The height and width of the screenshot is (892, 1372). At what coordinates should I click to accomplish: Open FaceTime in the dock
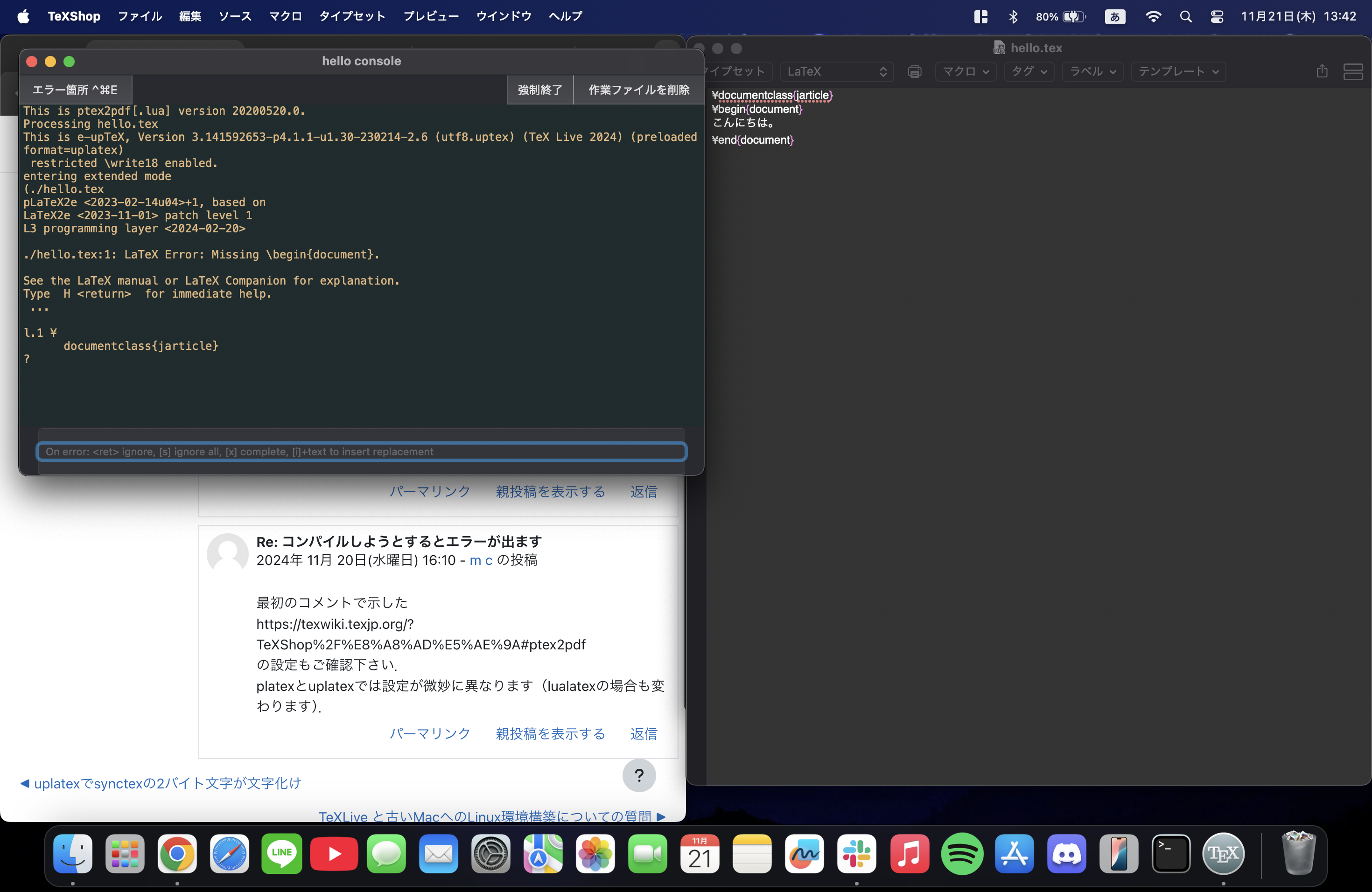click(x=647, y=853)
